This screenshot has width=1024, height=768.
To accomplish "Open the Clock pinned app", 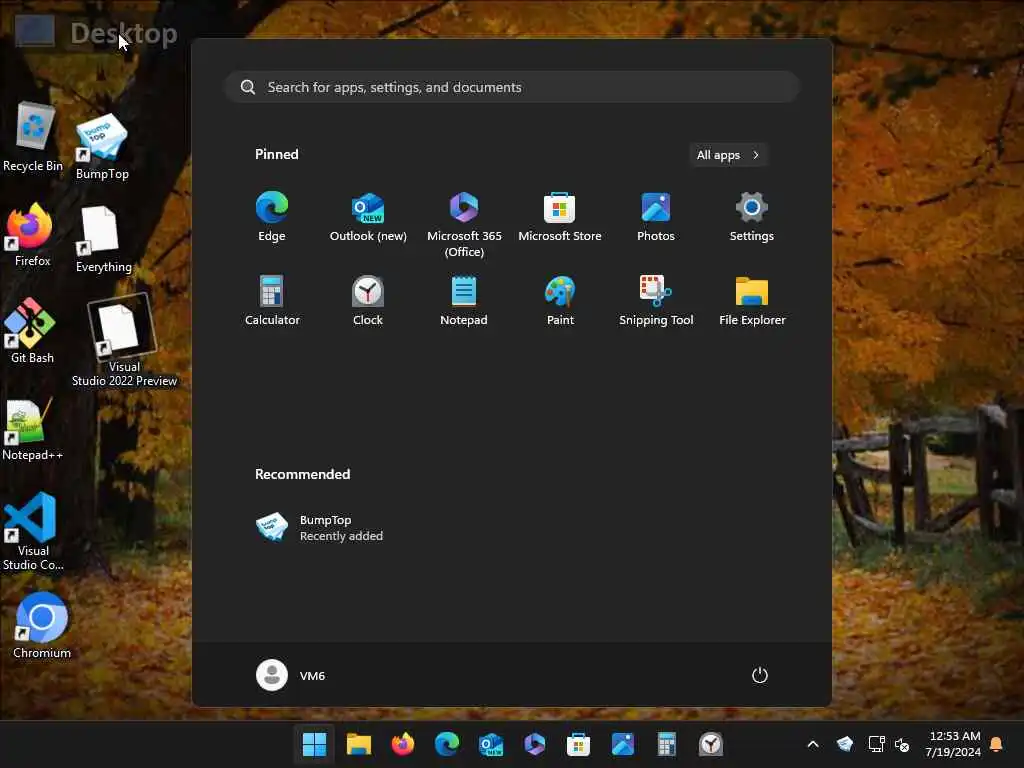I will (x=368, y=301).
